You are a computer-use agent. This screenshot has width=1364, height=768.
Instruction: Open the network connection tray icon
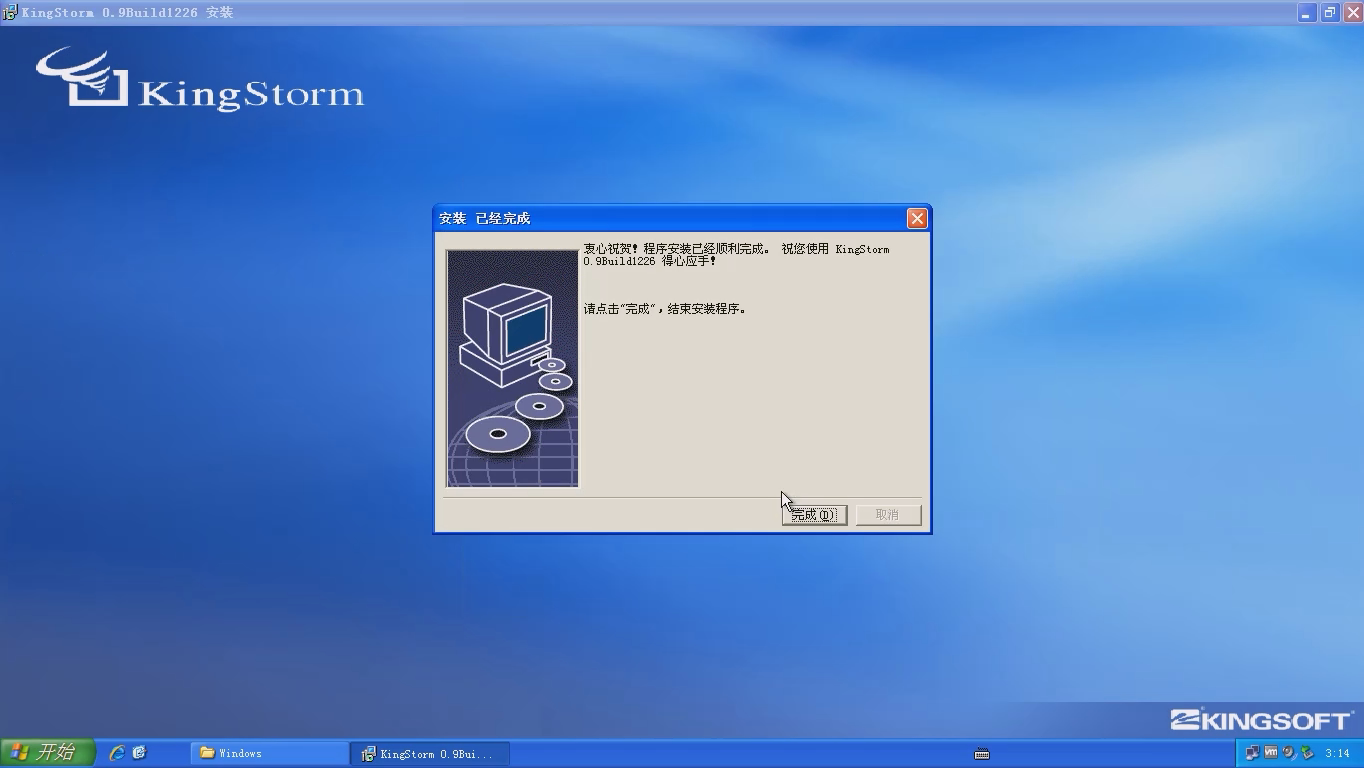(x=1252, y=753)
